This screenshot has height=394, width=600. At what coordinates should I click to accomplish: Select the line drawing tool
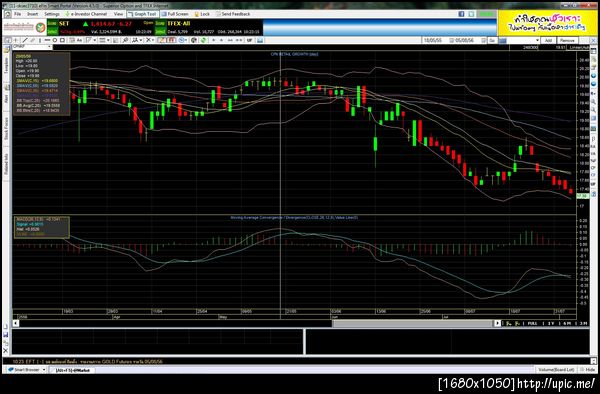coord(25,40)
